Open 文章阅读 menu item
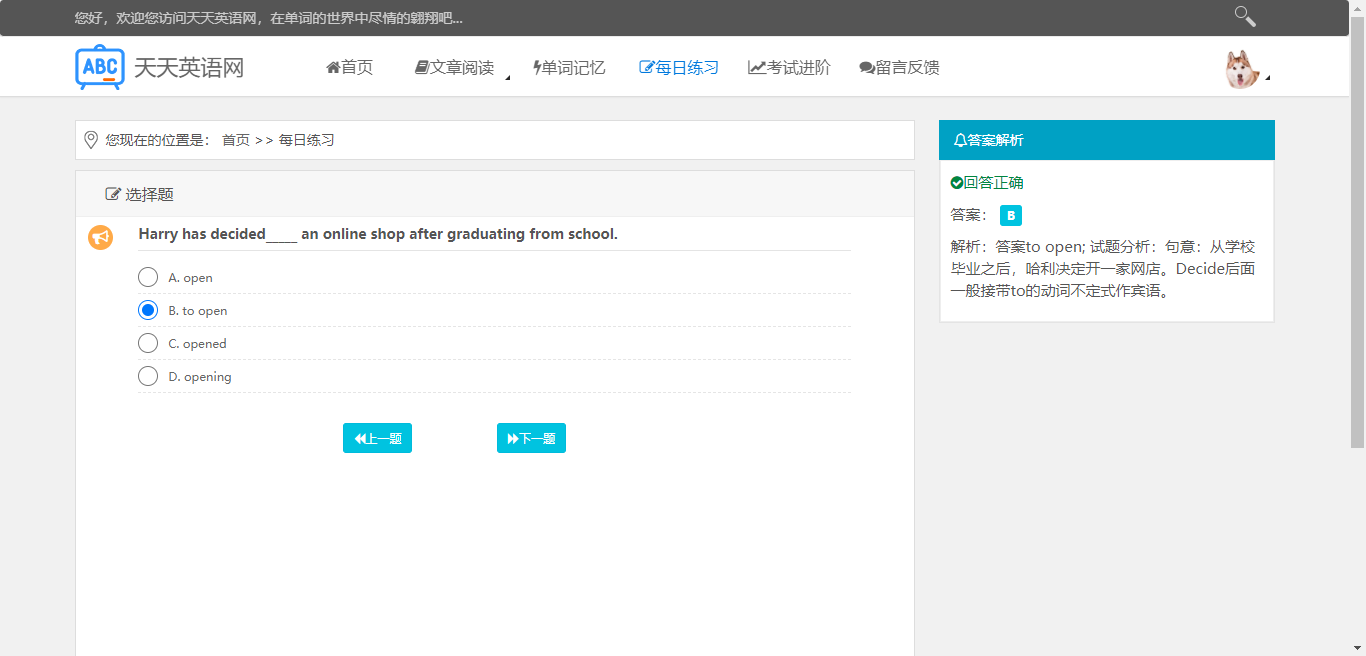This screenshot has width=1366, height=656. [455, 68]
